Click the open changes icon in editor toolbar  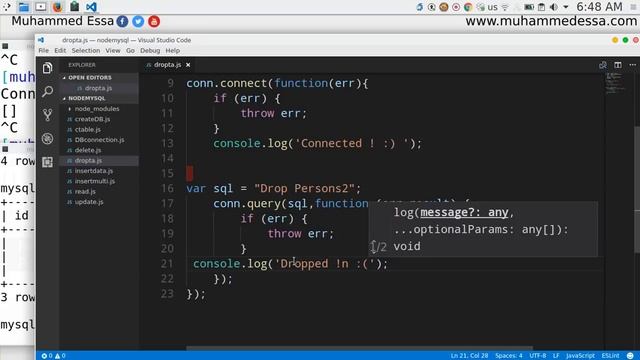(x=602, y=65)
